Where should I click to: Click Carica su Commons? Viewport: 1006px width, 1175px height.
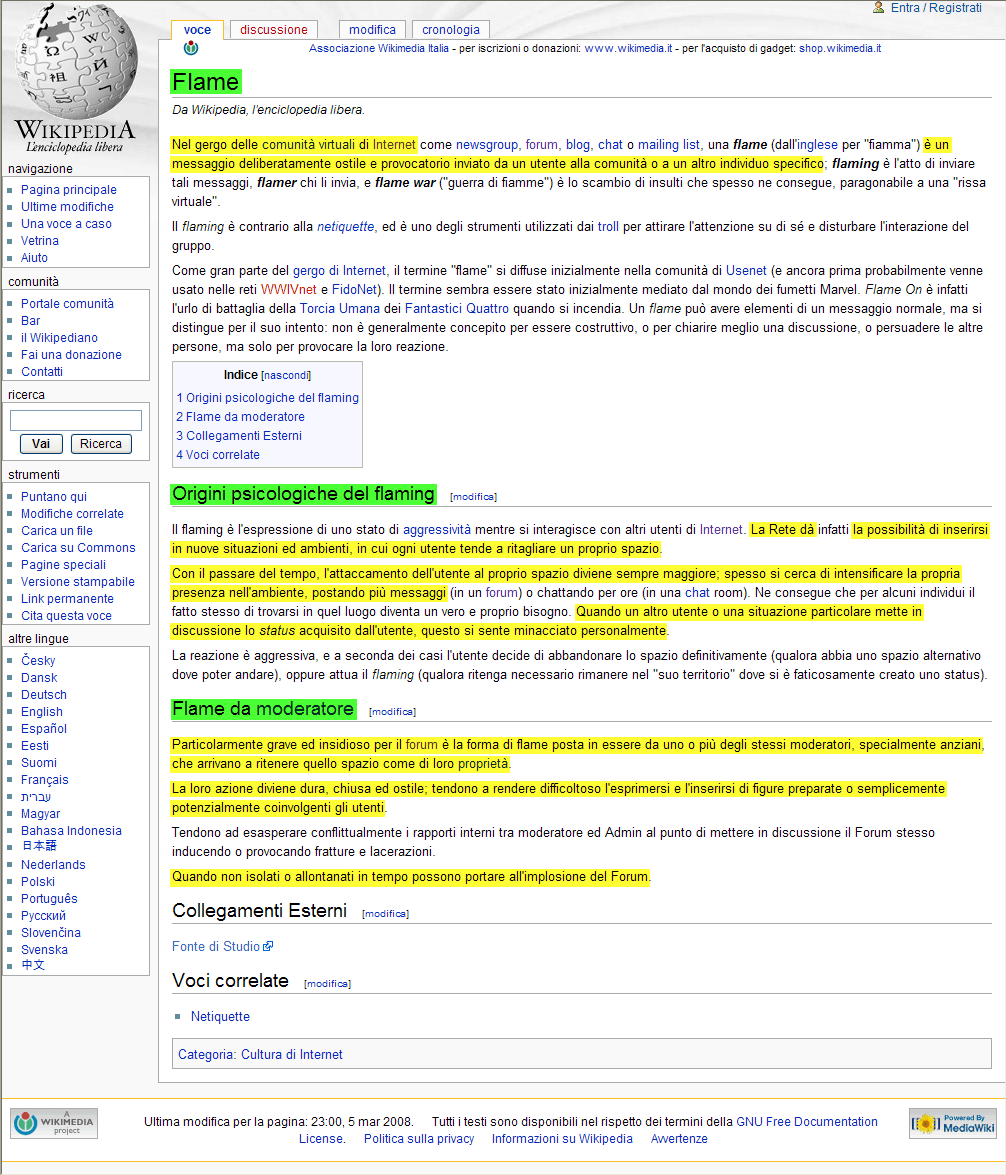78,548
